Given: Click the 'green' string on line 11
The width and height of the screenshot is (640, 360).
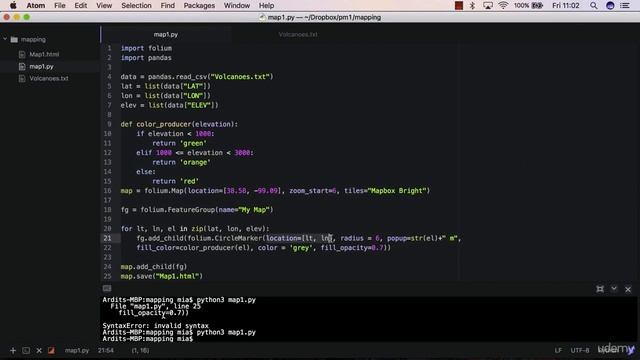Looking at the screenshot, I should click(x=193, y=143).
